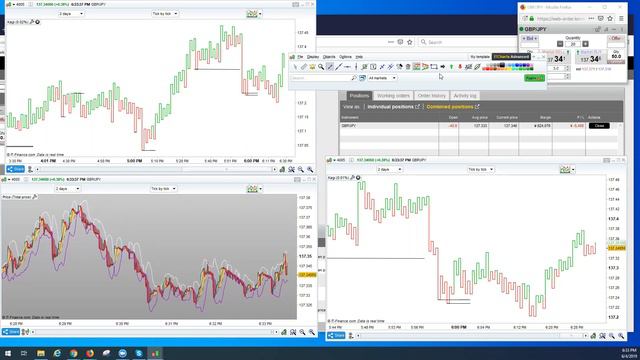Open 2 days timespan dropdown in bottom-right chart

click(389, 169)
